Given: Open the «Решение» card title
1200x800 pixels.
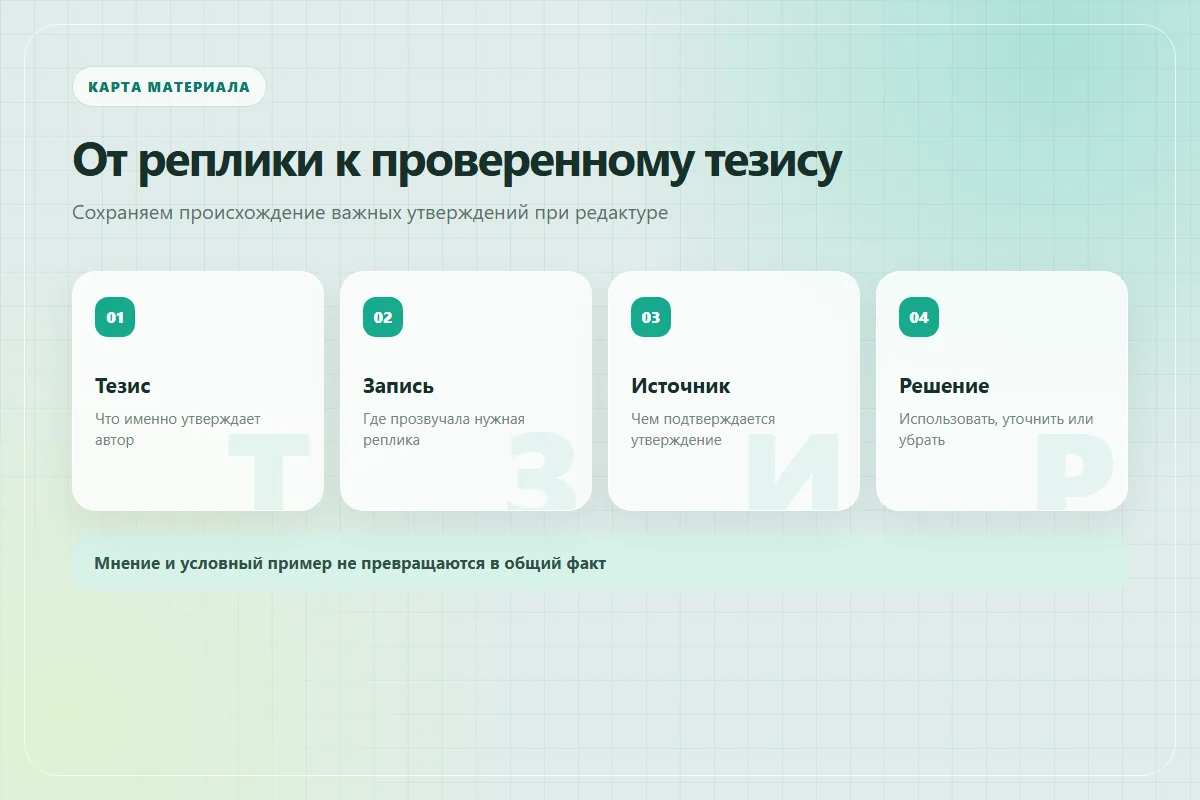Looking at the screenshot, I should (x=944, y=386).
